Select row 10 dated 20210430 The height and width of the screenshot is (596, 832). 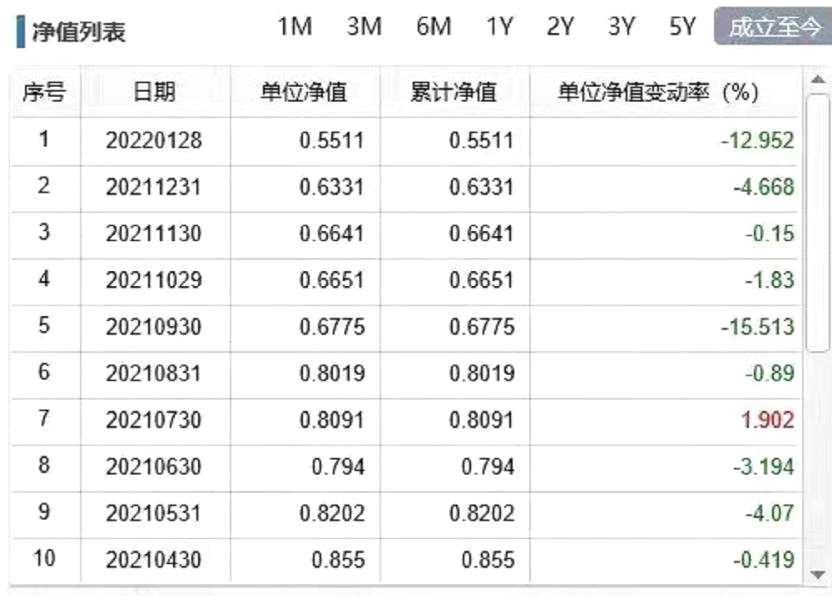tap(154, 560)
